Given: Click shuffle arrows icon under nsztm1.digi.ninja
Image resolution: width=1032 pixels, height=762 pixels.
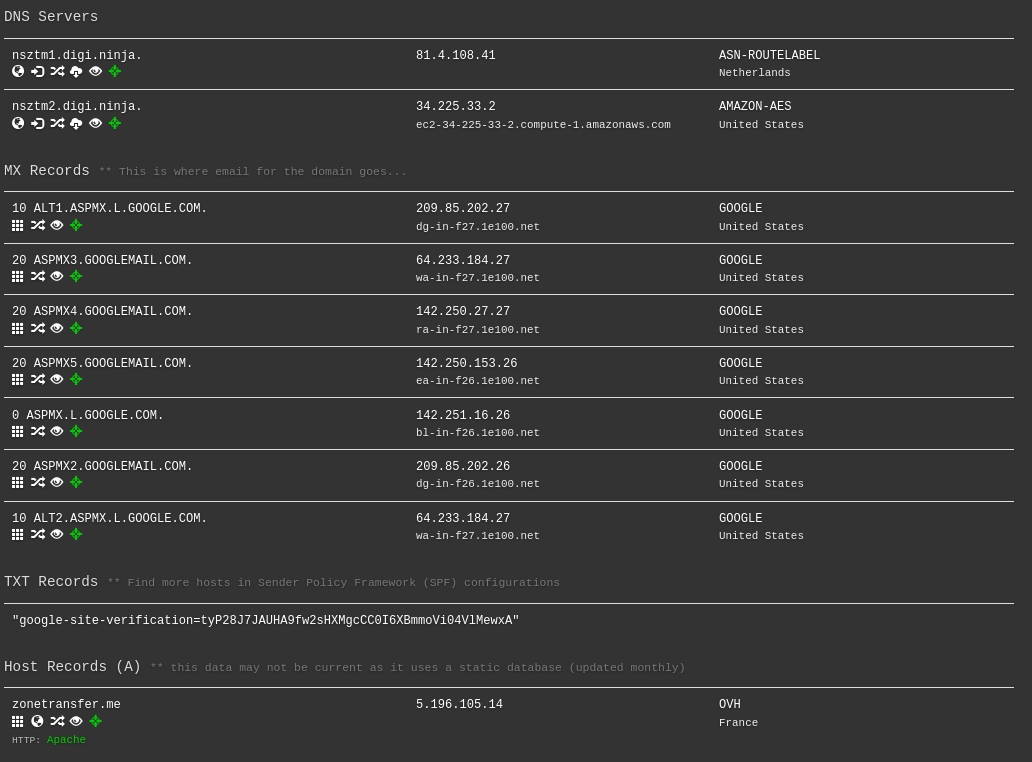Looking at the screenshot, I should [57, 72].
